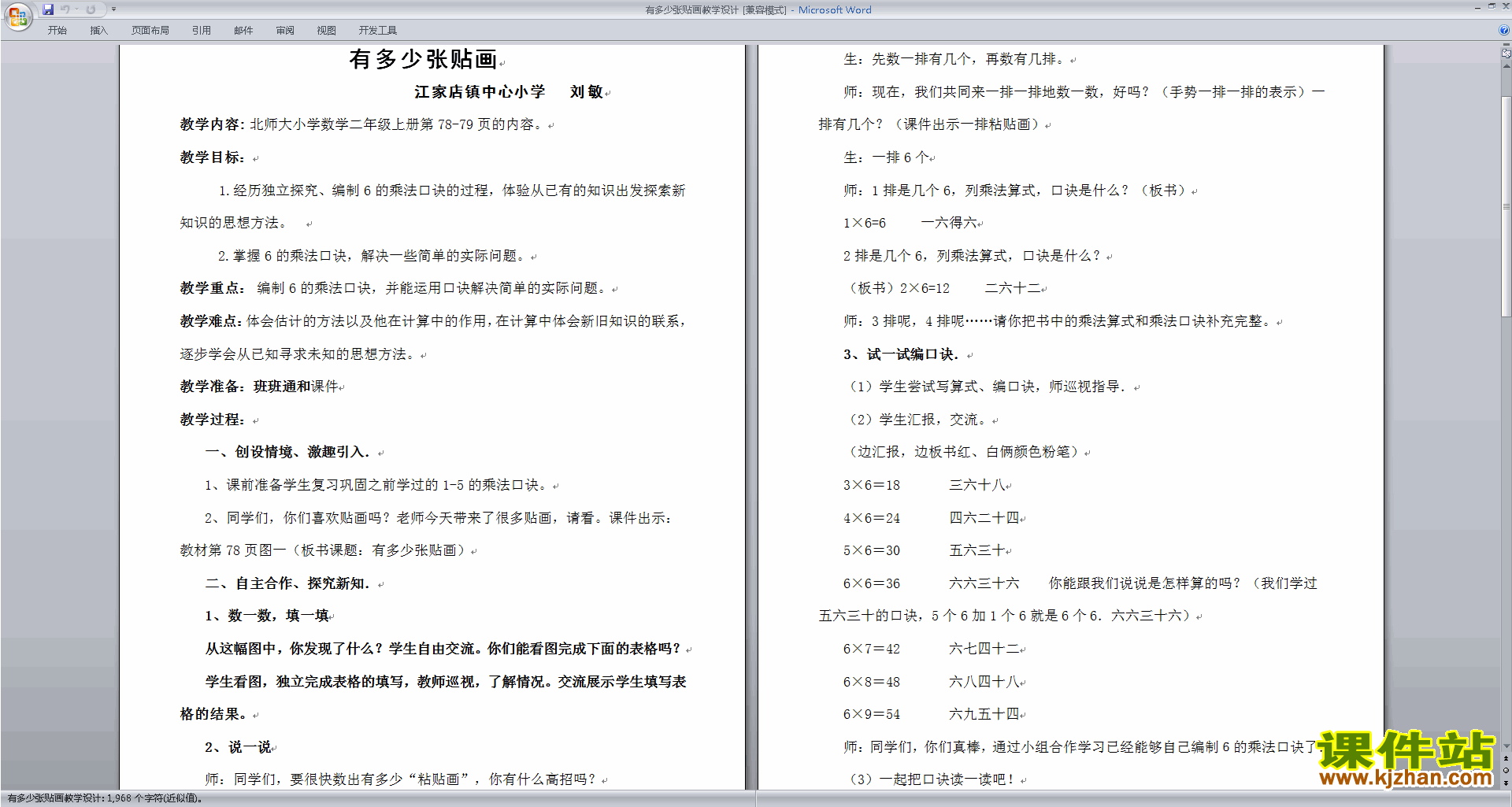Click the line 1×6=6 一六得六
This screenshot has height=807, width=1512.
(x=910, y=223)
